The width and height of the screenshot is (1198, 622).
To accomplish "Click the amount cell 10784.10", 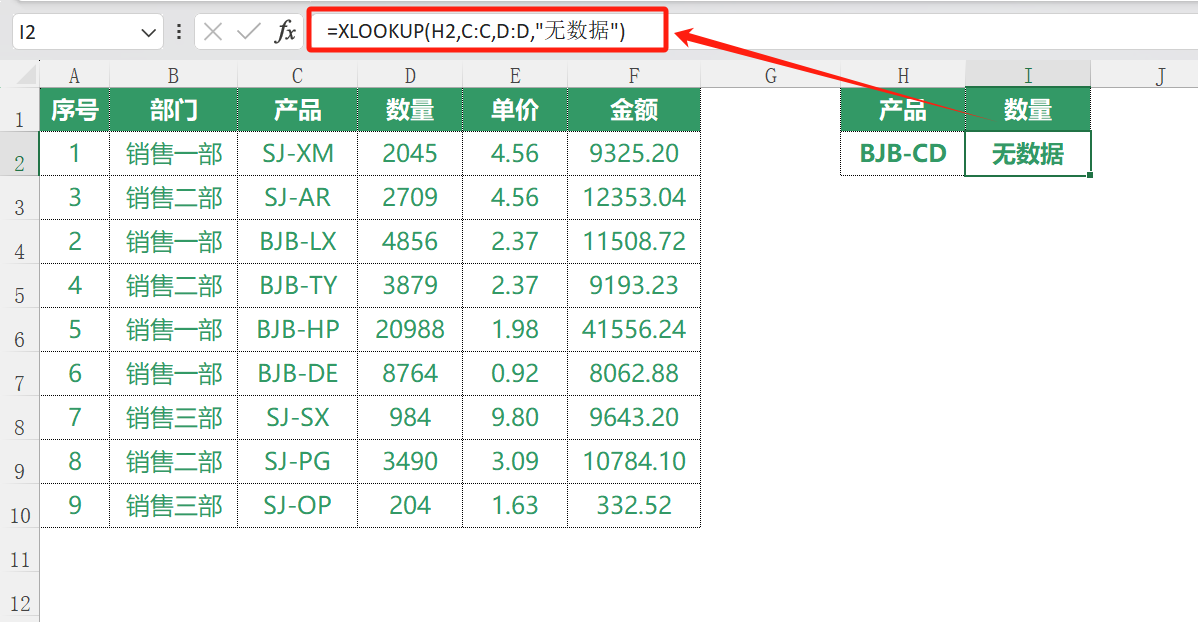I will click(634, 462).
